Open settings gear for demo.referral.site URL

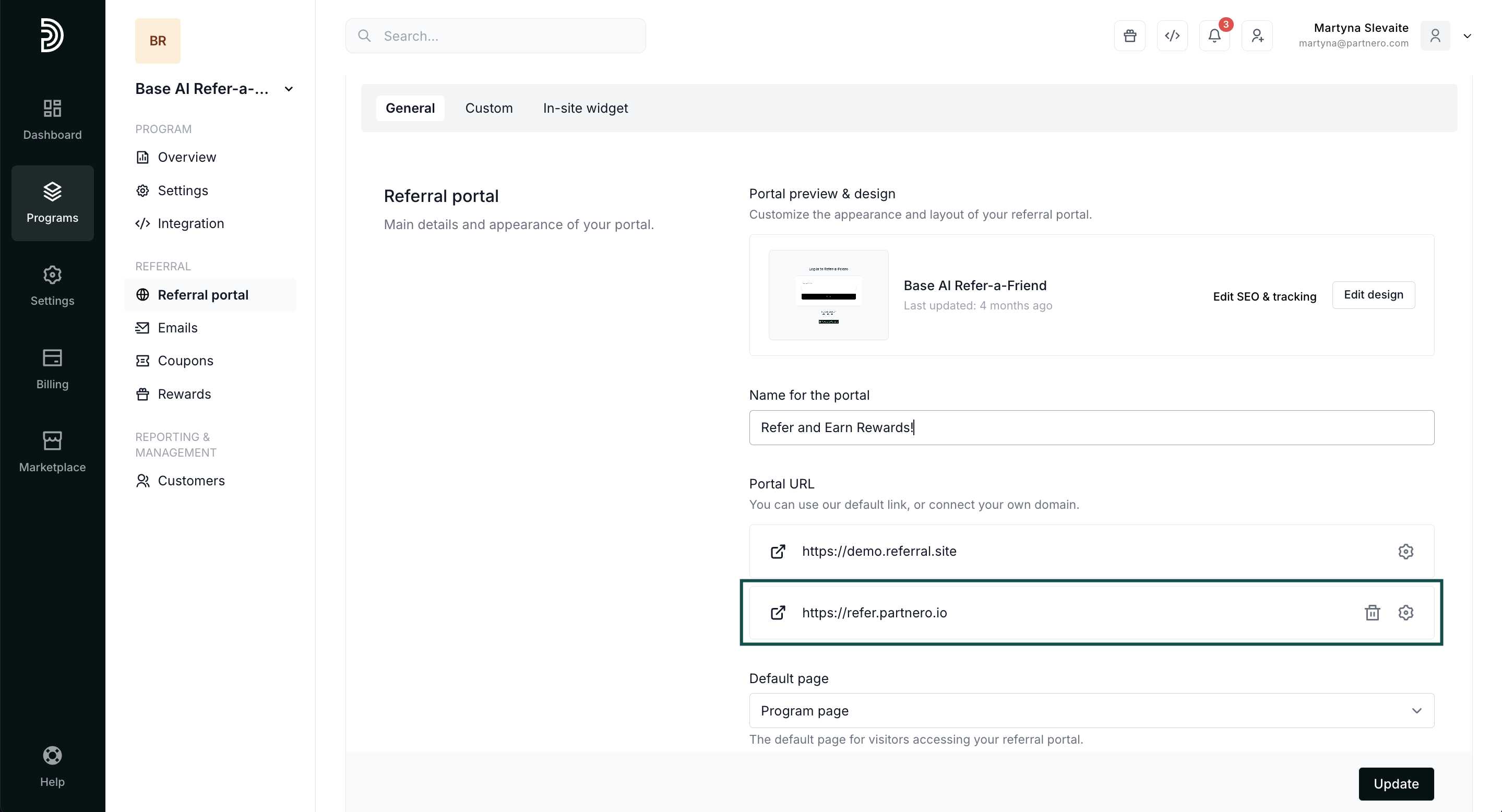pyautogui.click(x=1405, y=552)
